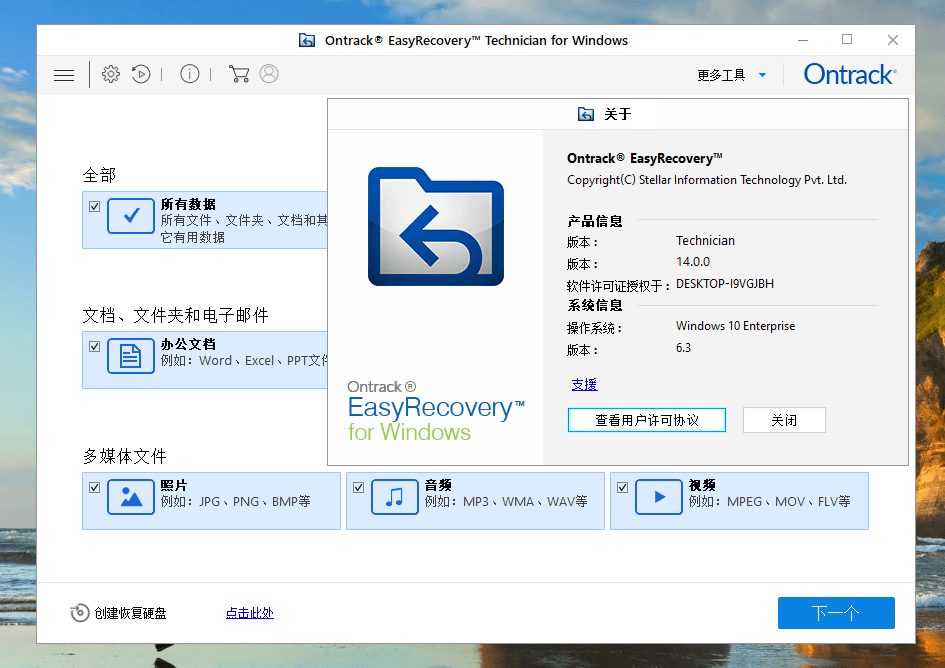Viewport: 945px width, 668px height.
Task: Click the 例如：MPEG、MOV、FLV等 description
Action: coord(770,502)
